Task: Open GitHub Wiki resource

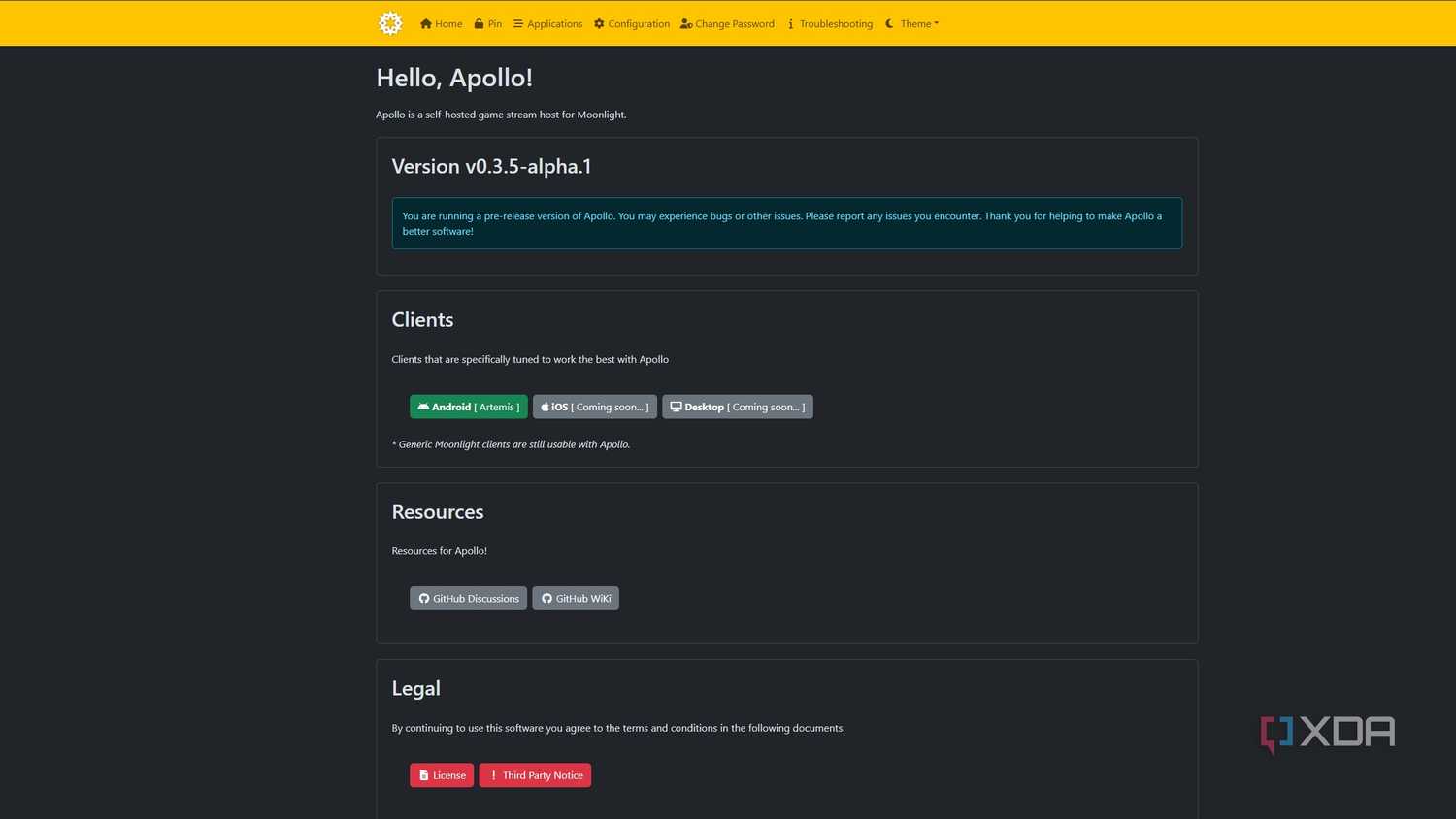Action: point(576,598)
